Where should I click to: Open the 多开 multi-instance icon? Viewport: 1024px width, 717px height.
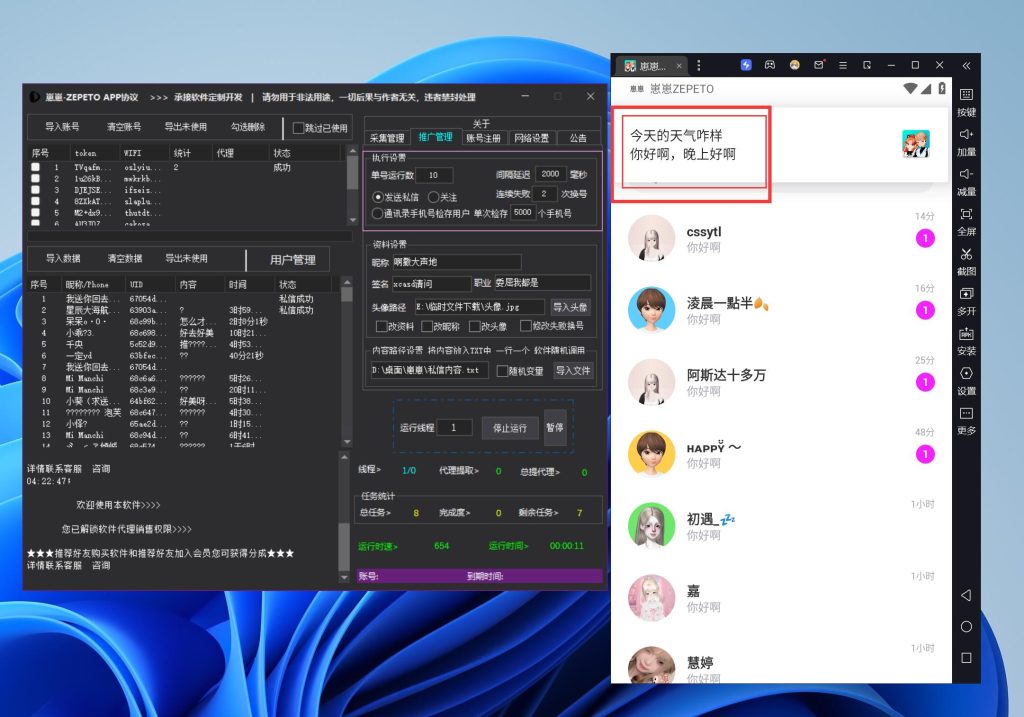pyautogui.click(x=966, y=299)
